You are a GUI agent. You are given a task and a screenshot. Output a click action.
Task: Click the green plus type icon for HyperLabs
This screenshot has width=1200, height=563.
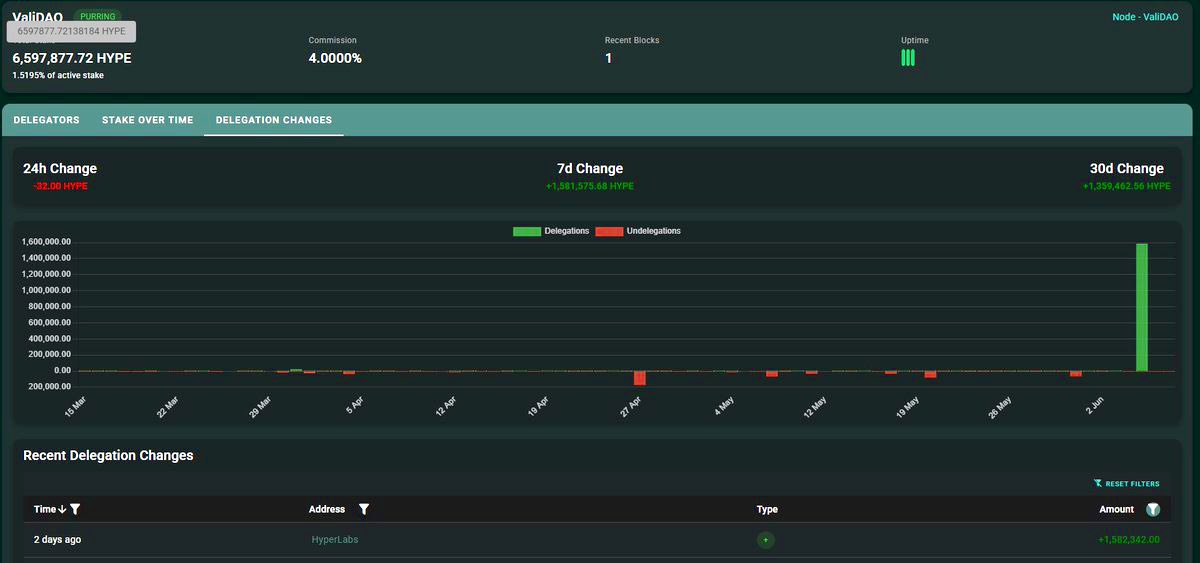[x=766, y=540]
